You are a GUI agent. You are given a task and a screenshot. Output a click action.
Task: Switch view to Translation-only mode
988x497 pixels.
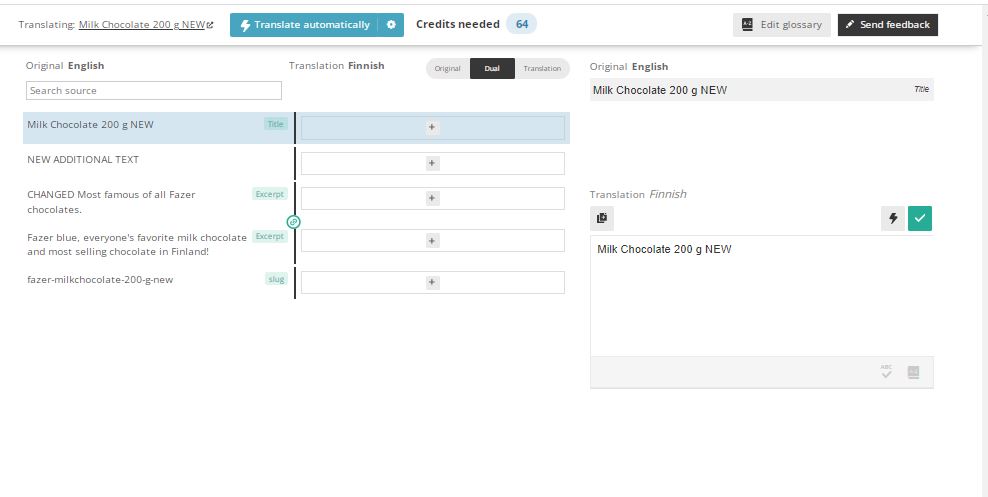tap(542, 68)
